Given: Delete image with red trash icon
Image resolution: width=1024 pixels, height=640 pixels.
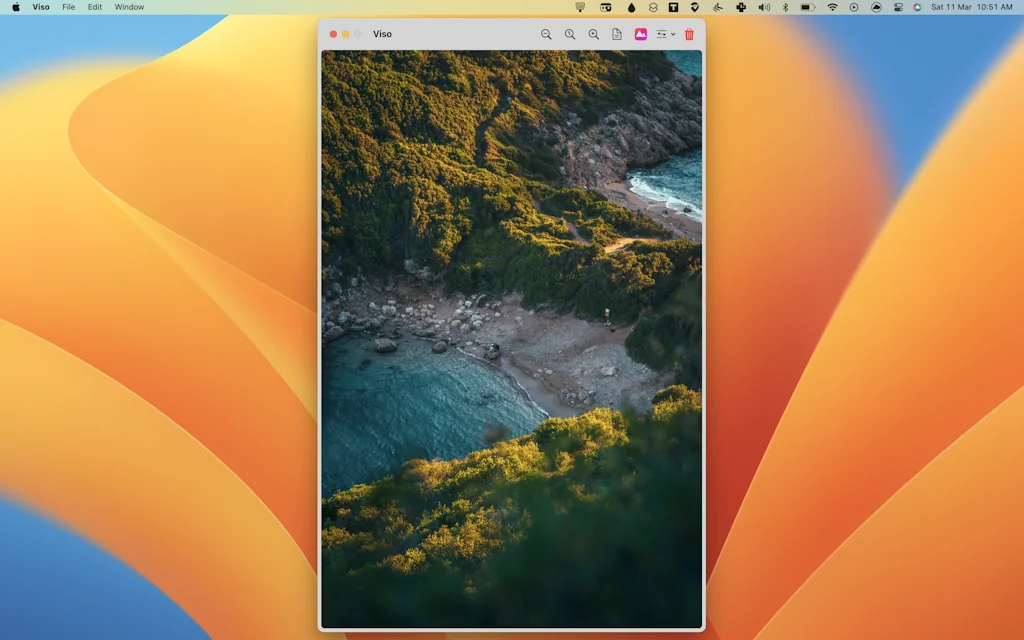Looking at the screenshot, I should pos(689,34).
